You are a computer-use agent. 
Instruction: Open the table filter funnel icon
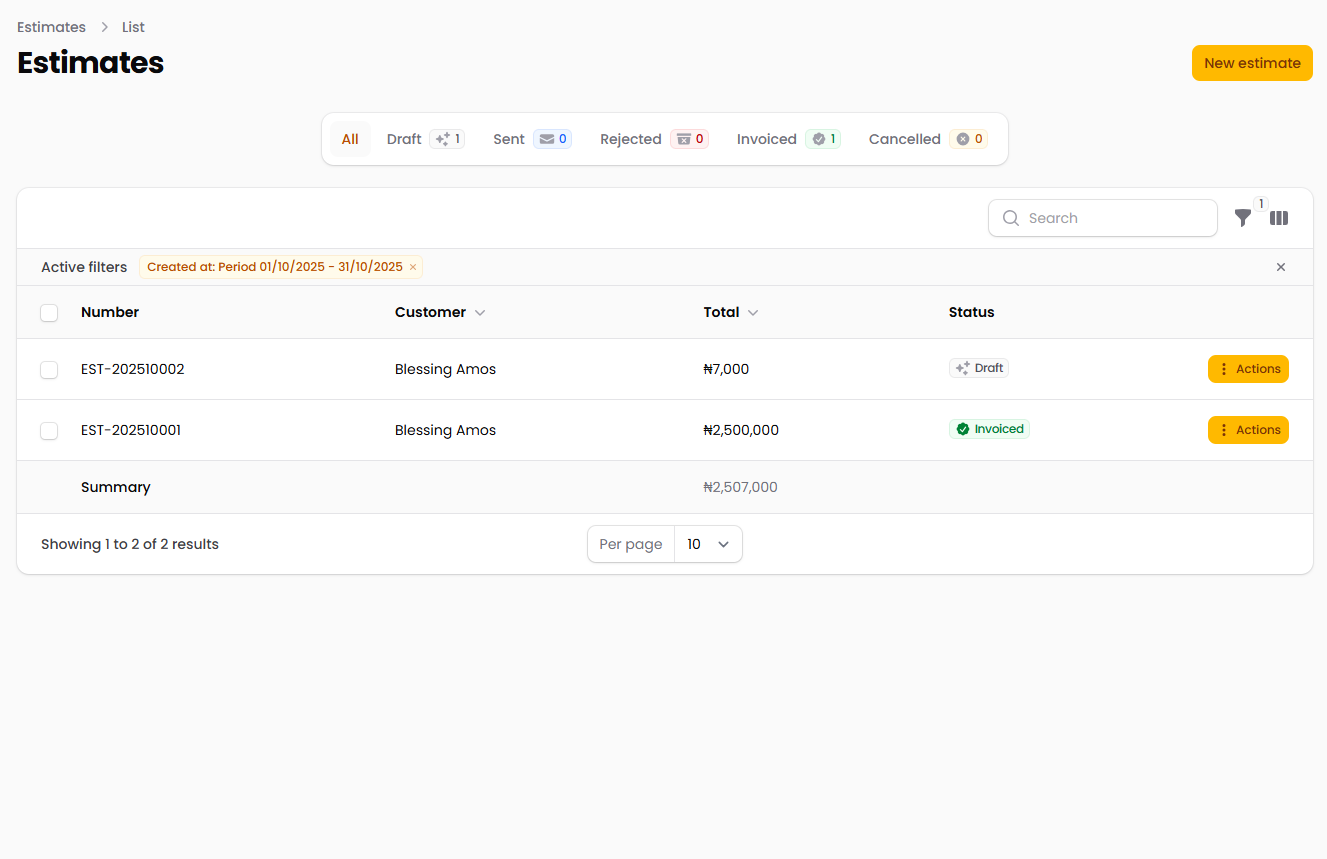(1242, 218)
